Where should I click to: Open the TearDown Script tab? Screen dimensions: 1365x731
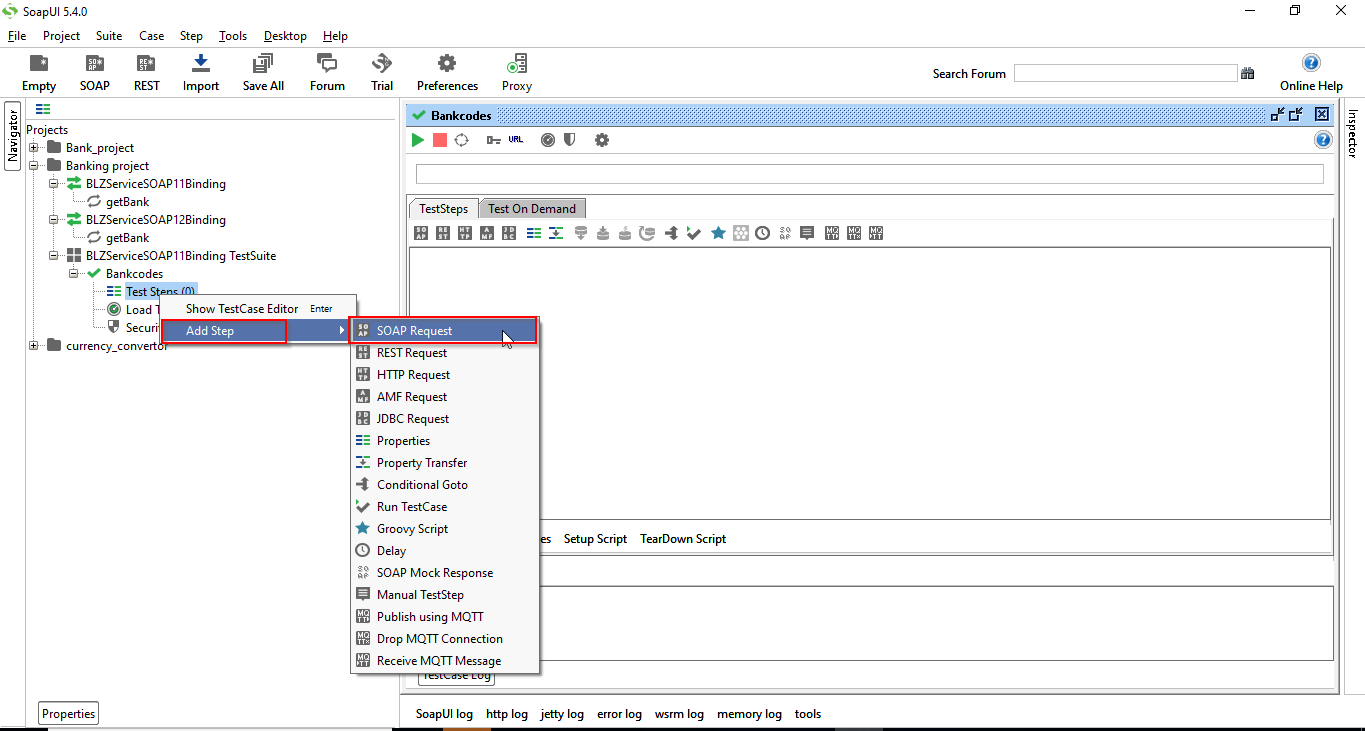682,538
